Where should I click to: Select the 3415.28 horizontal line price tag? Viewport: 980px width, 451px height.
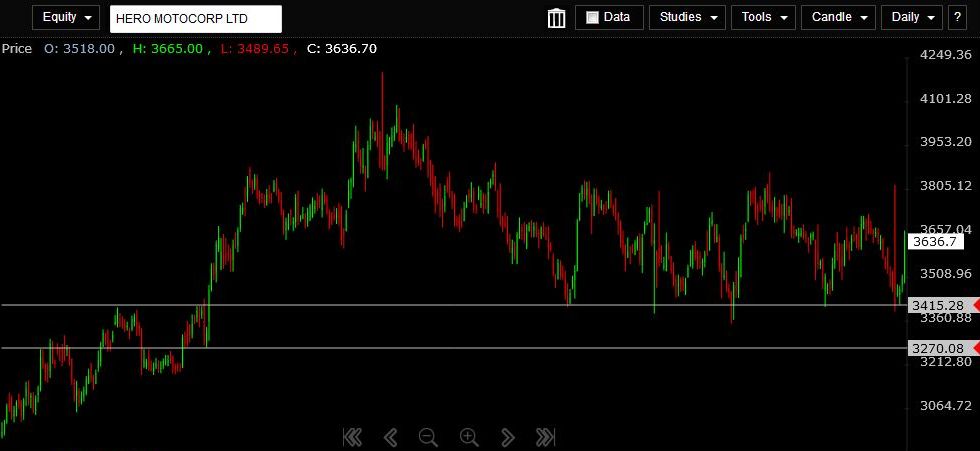coord(938,305)
